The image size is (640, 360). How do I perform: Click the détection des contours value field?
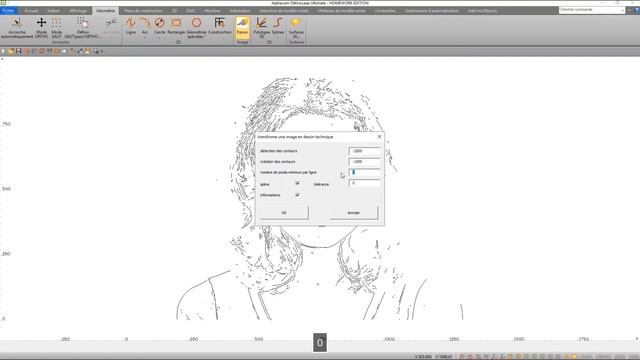pyautogui.click(x=364, y=151)
